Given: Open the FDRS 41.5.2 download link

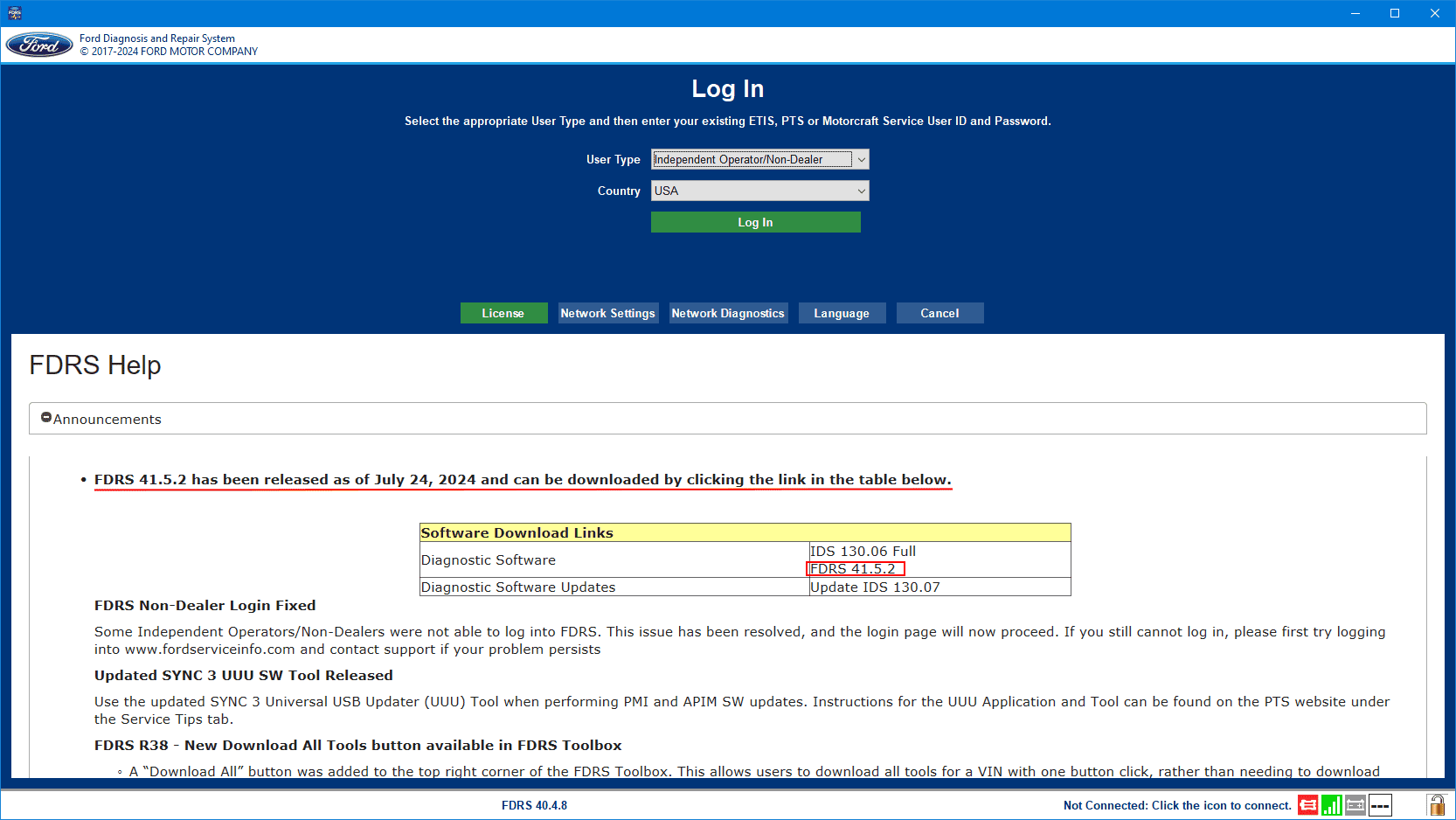Looking at the screenshot, I should [853, 569].
